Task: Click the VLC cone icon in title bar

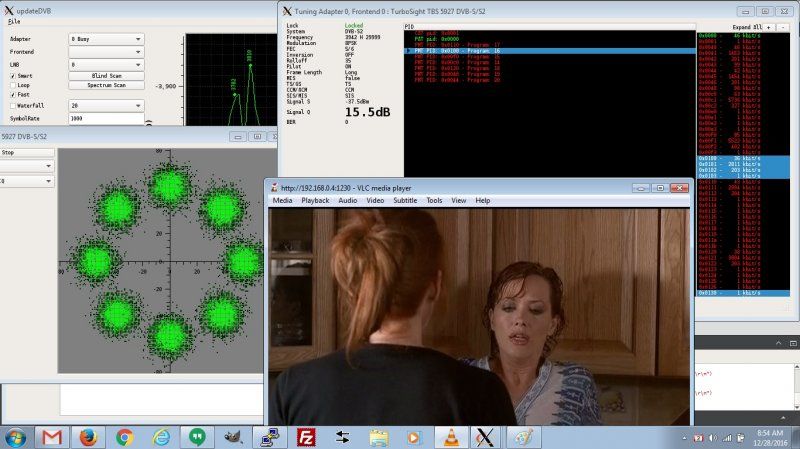Action: pos(274,188)
